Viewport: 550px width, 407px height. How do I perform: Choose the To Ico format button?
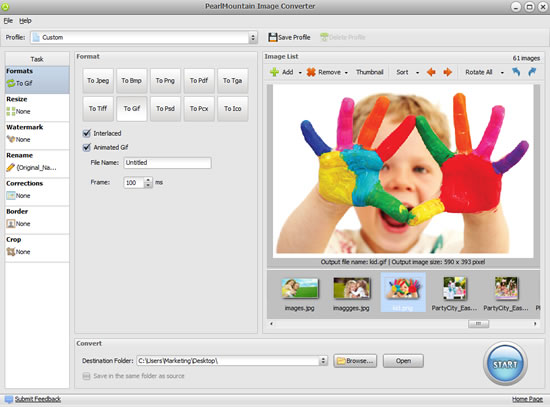tap(233, 109)
